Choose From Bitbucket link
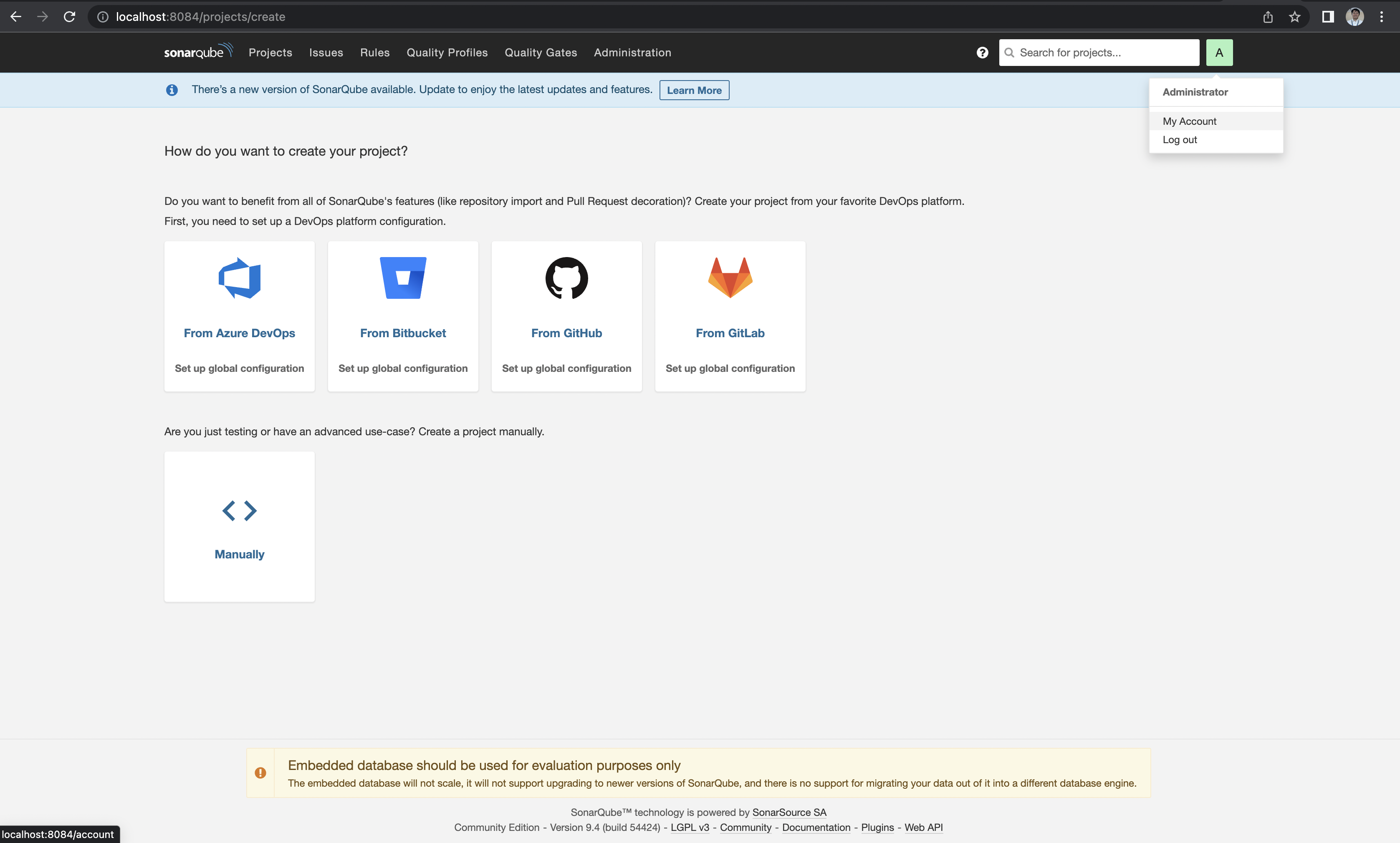Image resolution: width=1400 pixels, height=843 pixels. [403, 333]
